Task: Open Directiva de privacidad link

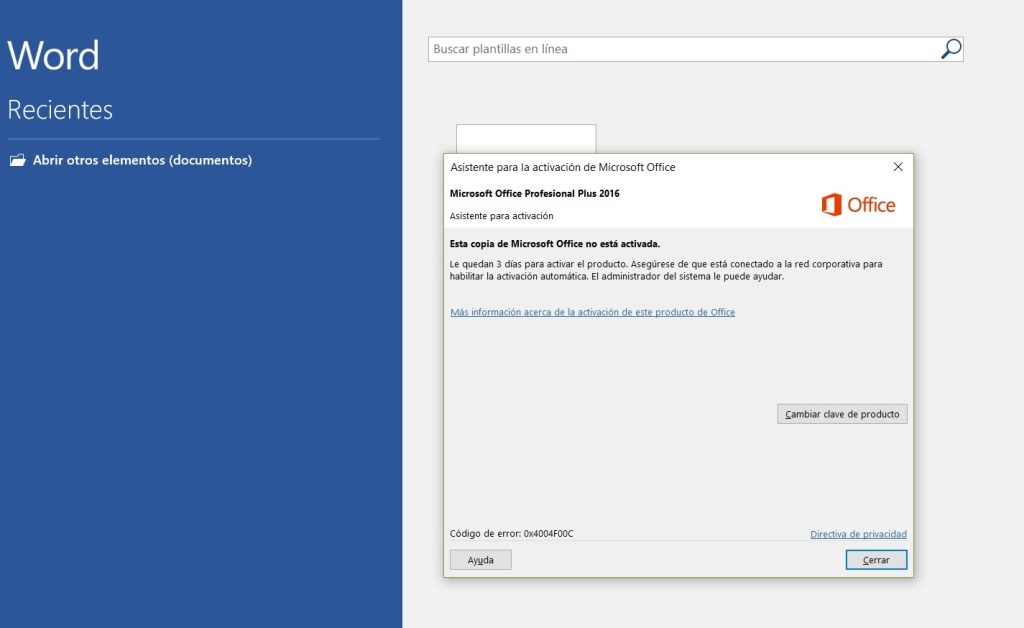Action: 858,534
